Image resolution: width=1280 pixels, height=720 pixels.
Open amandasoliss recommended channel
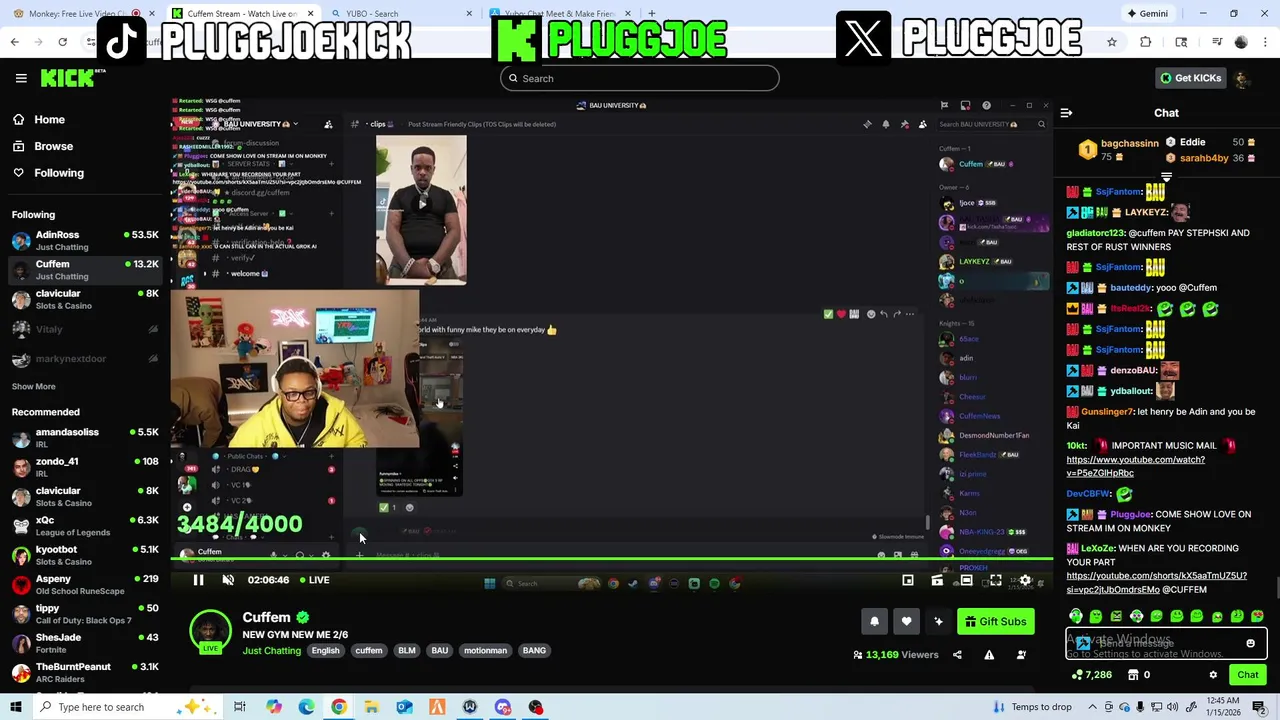[x=85, y=438]
